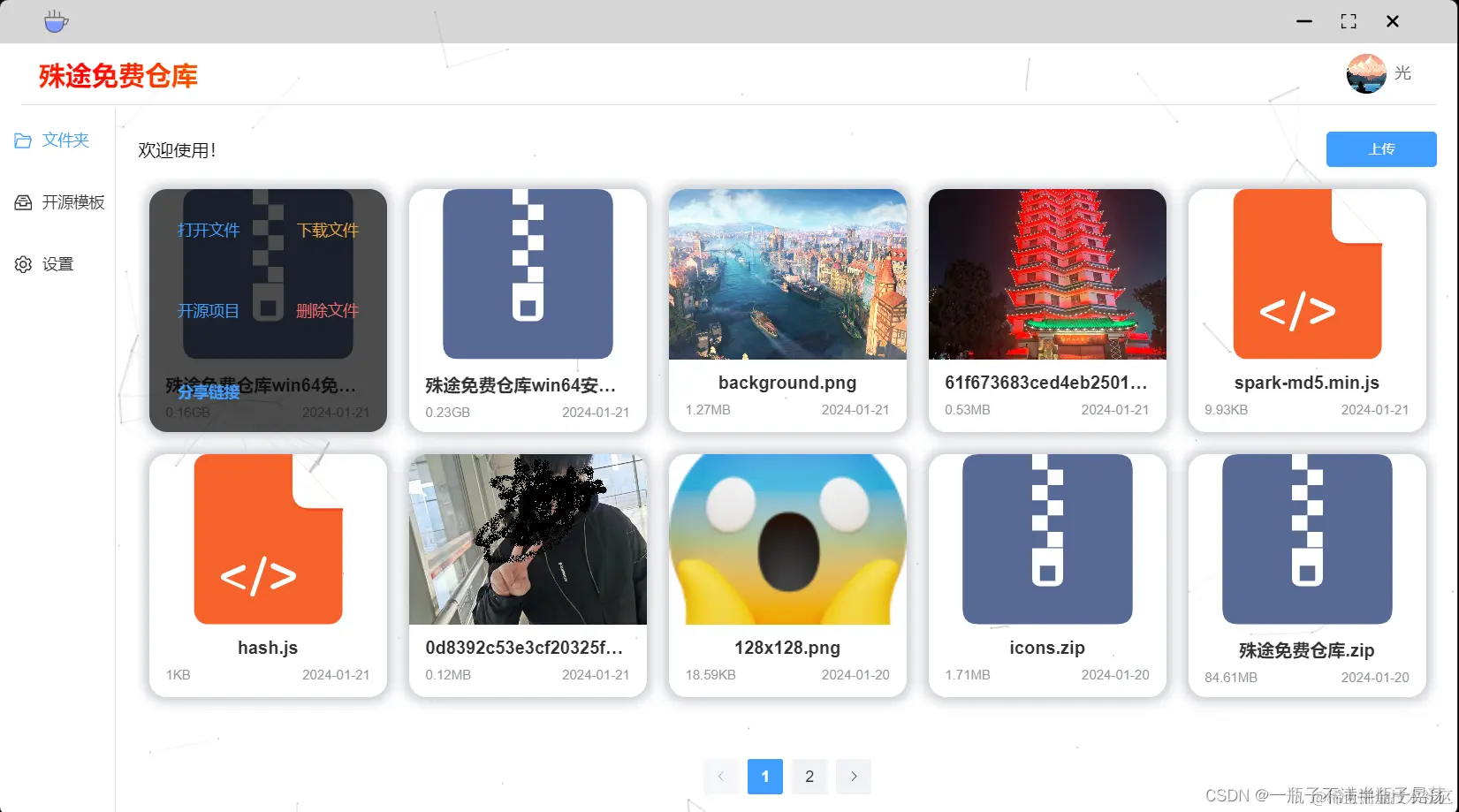Click file name 殊途免费仓库.zip

click(x=1307, y=650)
